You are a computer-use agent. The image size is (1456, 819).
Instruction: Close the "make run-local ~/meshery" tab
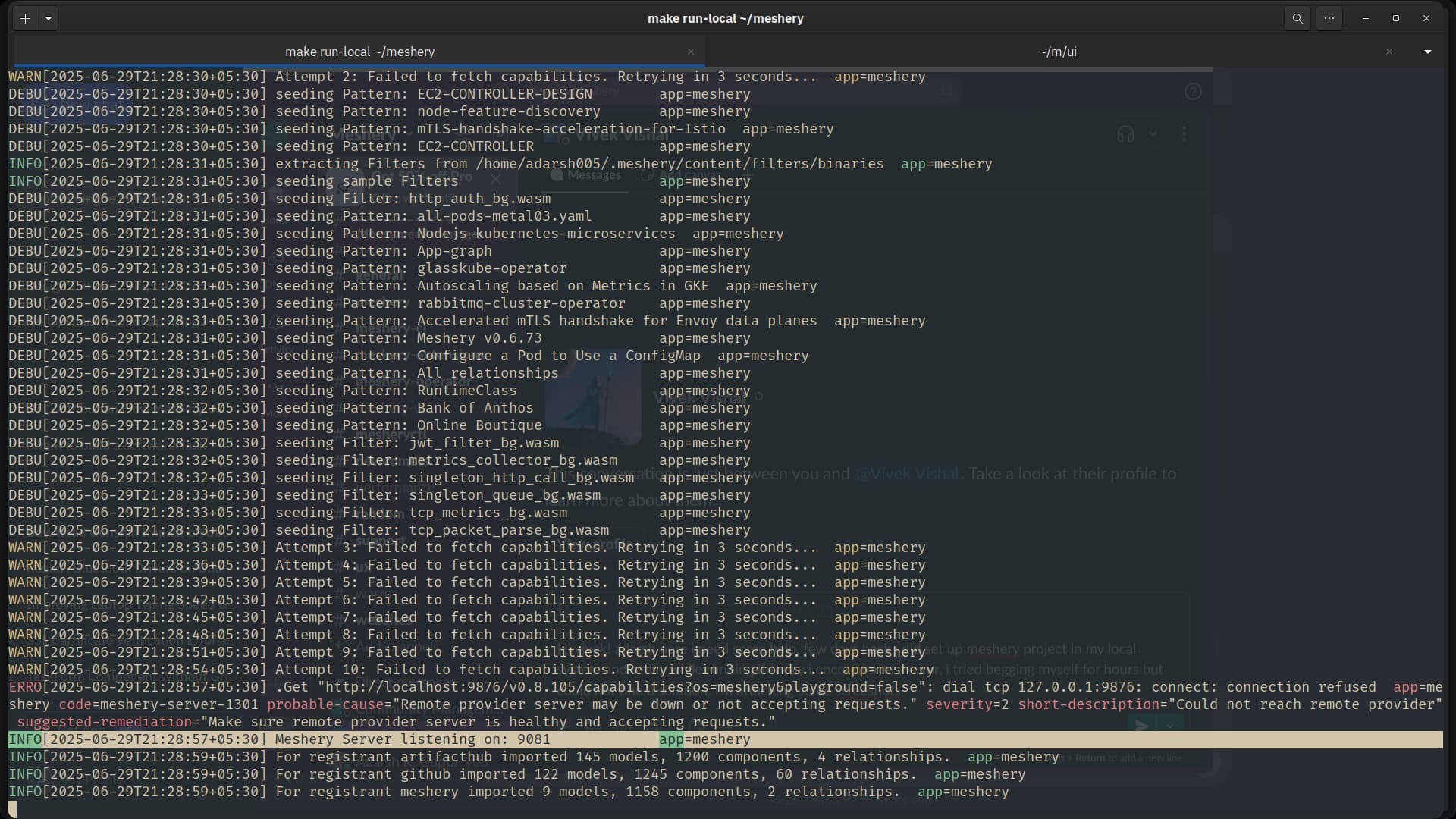[690, 52]
